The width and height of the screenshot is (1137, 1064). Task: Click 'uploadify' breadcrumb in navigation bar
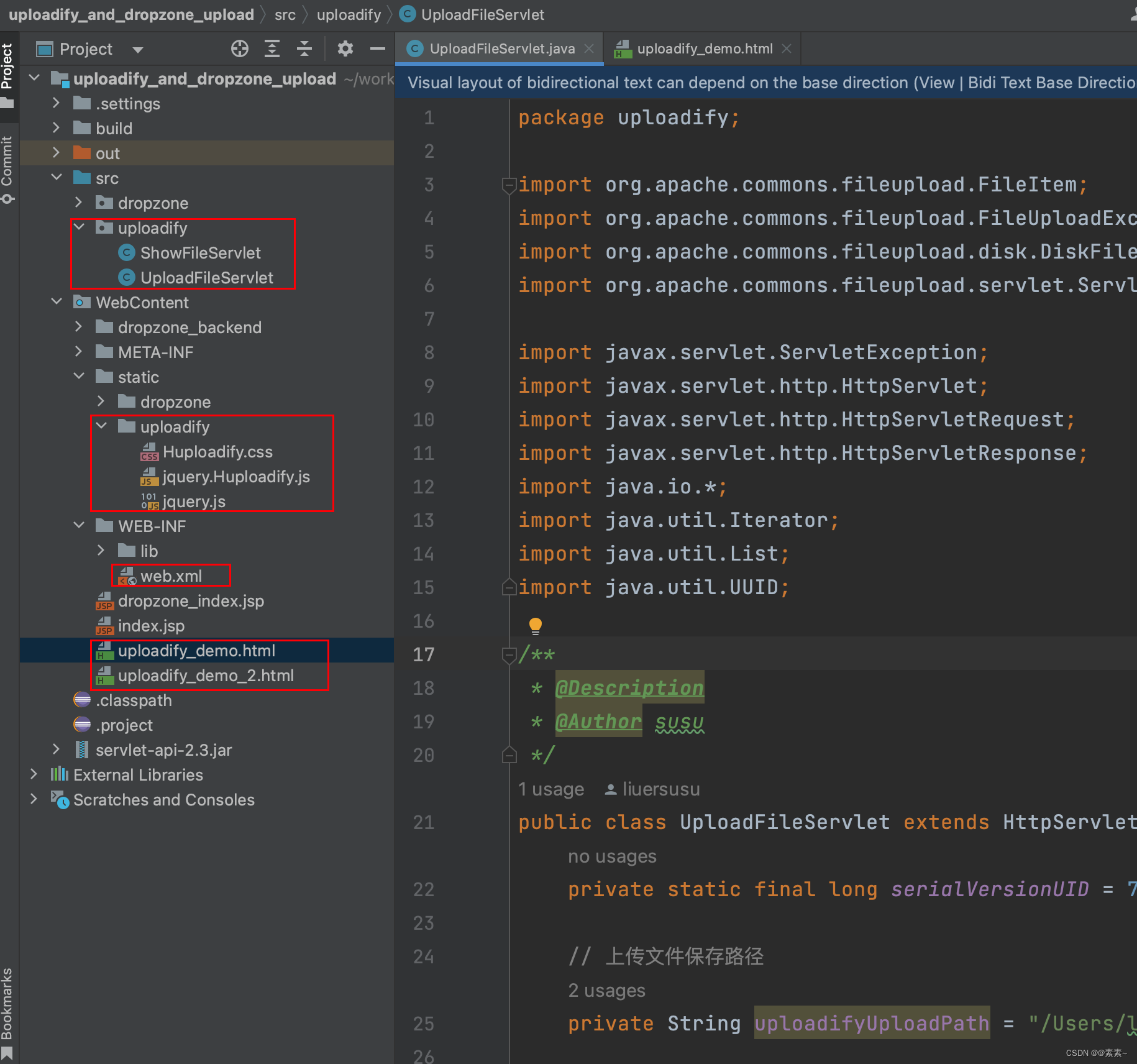click(349, 14)
